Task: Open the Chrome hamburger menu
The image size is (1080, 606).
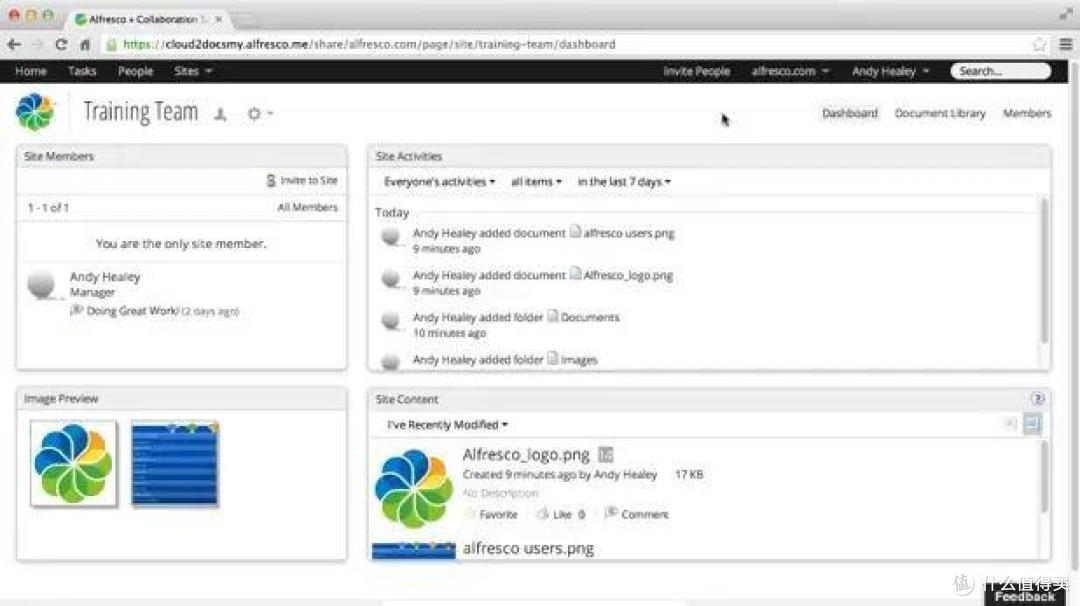Action: (1065, 45)
